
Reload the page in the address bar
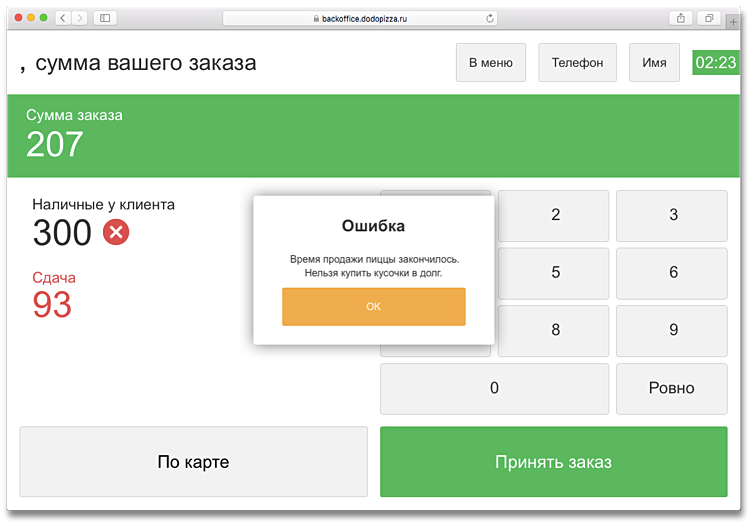pos(490,18)
